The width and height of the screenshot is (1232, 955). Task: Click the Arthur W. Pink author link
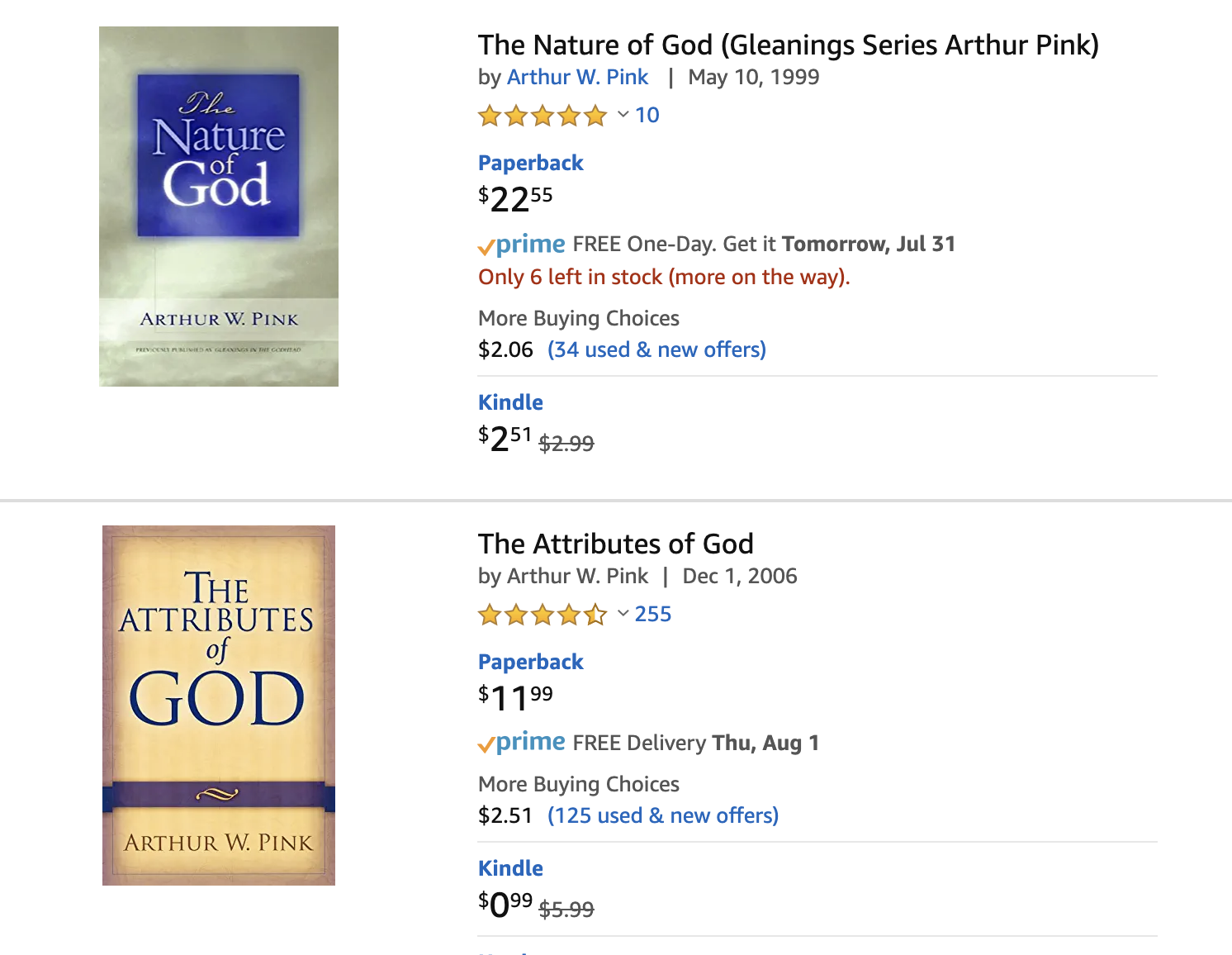coord(577,77)
